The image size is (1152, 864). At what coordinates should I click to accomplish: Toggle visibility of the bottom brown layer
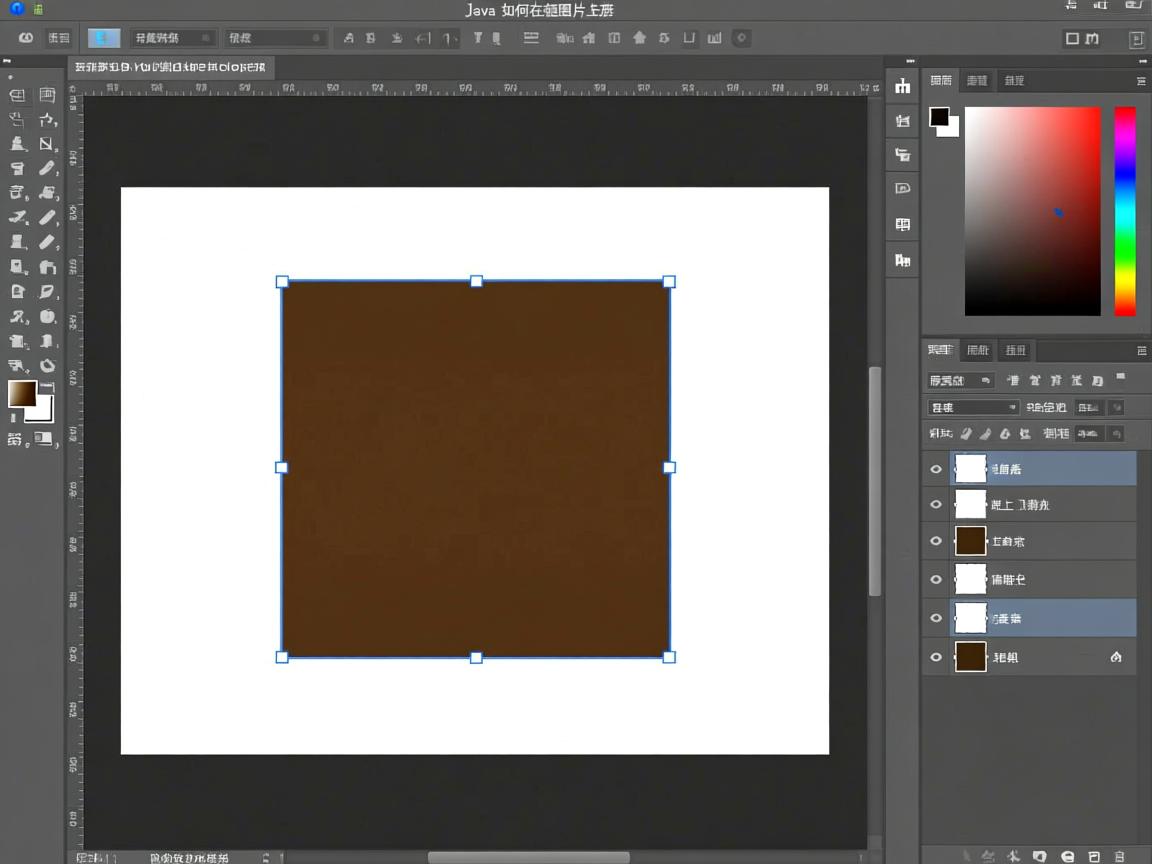(x=936, y=657)
